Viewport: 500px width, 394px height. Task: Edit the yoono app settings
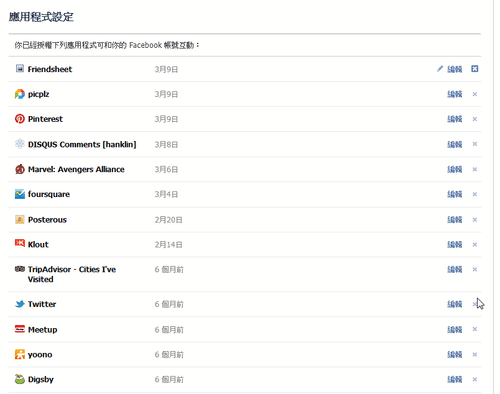pos(455,354)
